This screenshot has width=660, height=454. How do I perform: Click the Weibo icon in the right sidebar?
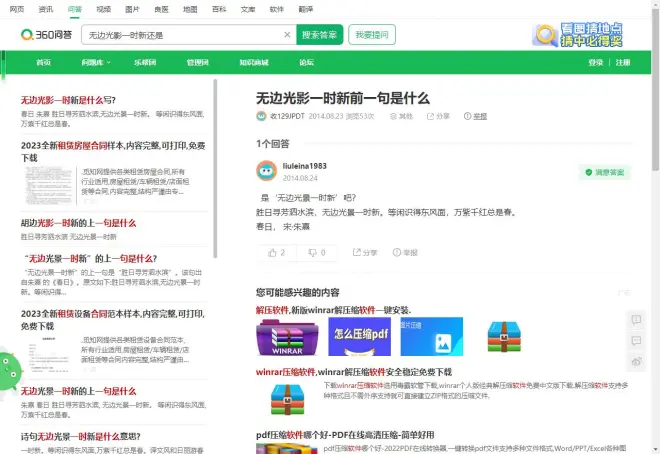click(636, 361)
